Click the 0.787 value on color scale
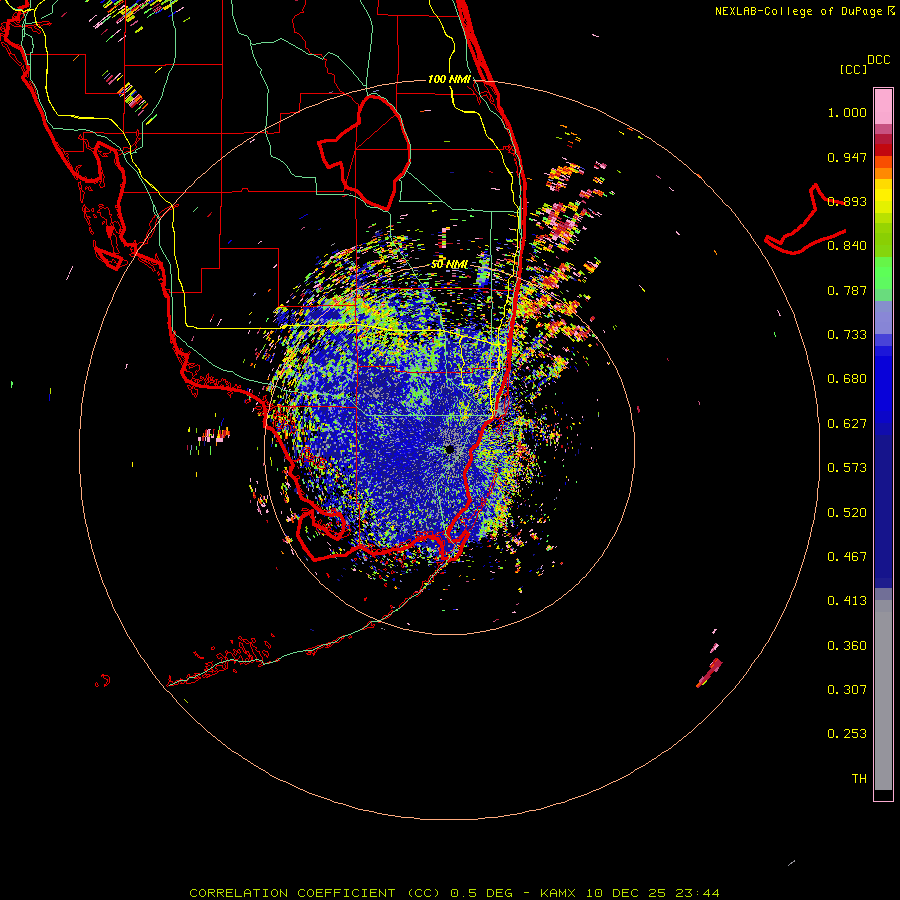Screen dimensions: 900x900 pos(847,290)
